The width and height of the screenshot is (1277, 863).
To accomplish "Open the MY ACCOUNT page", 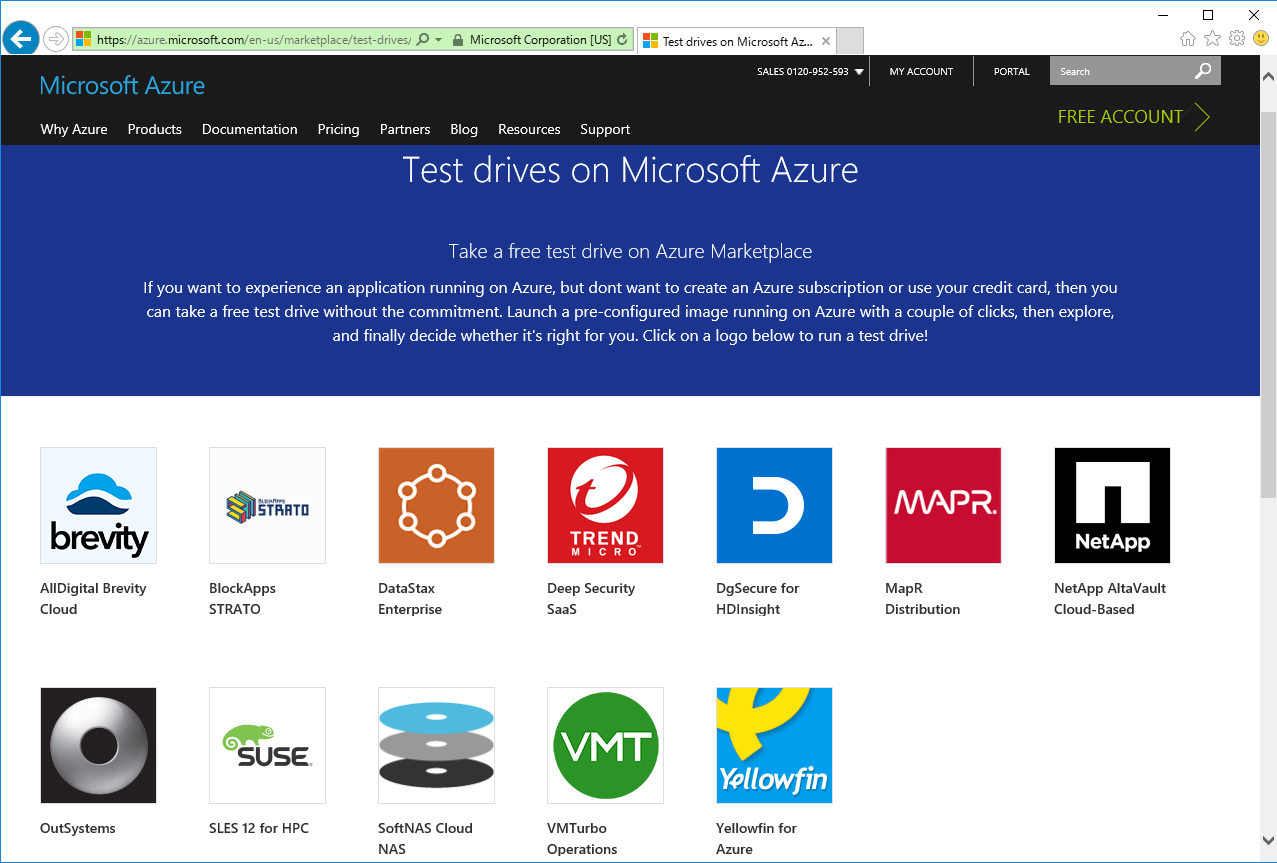I will coord(920,71).
